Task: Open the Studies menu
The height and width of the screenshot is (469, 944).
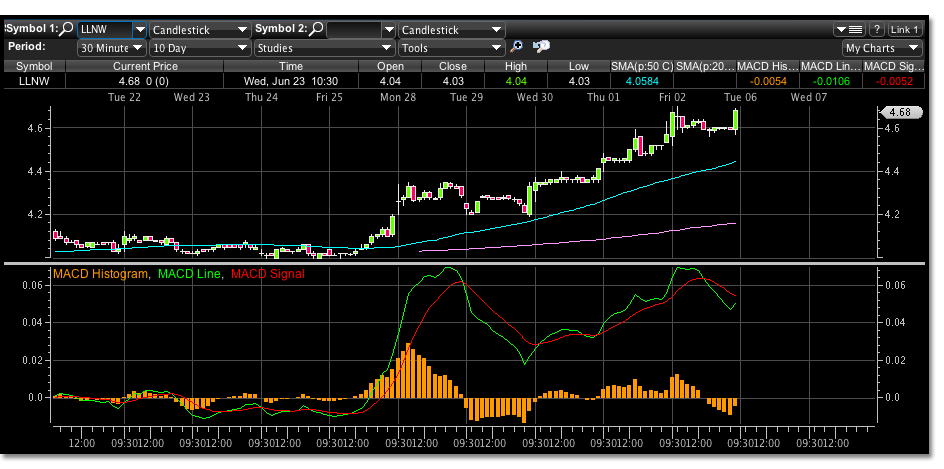Action: [324, 47]
